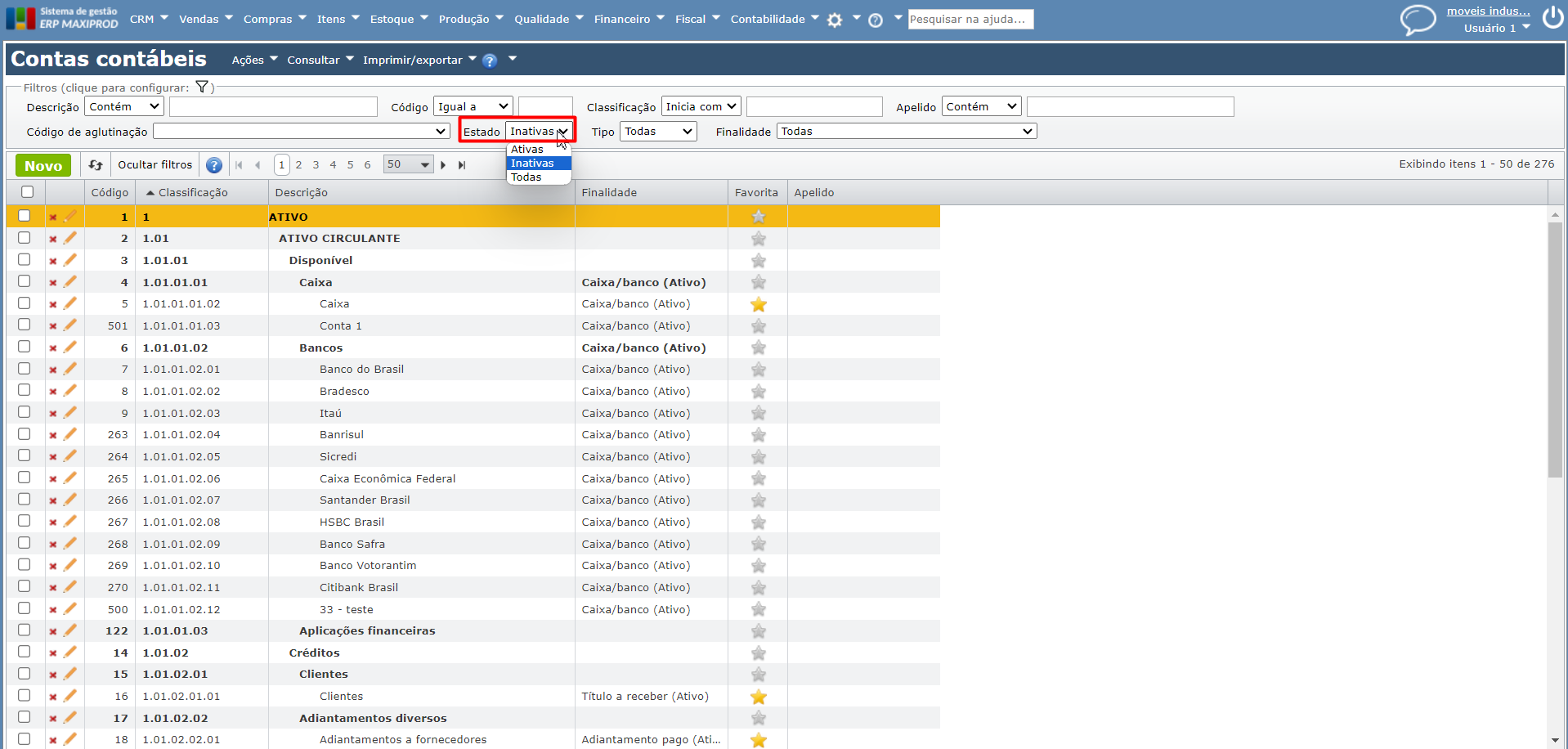1568x749 pixels.
Task: Open the filter funnel configuration icon
Action: point(202,87)
